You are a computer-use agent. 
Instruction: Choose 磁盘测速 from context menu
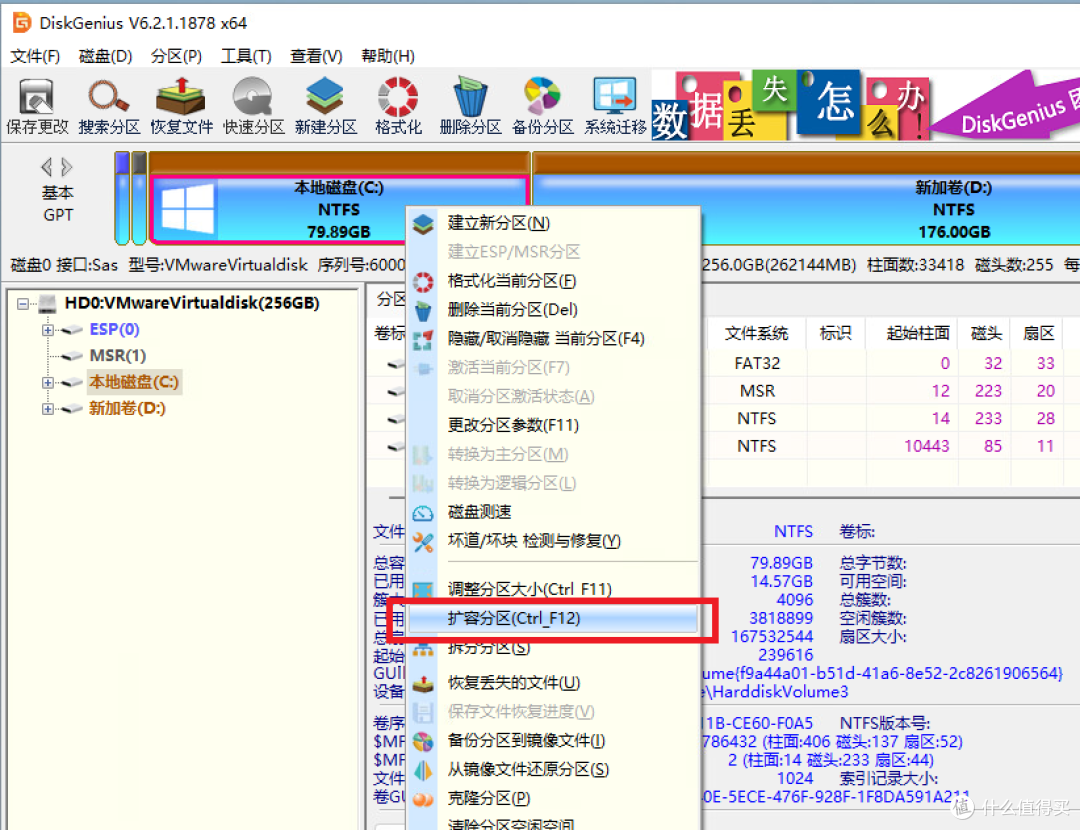(553, 512)
